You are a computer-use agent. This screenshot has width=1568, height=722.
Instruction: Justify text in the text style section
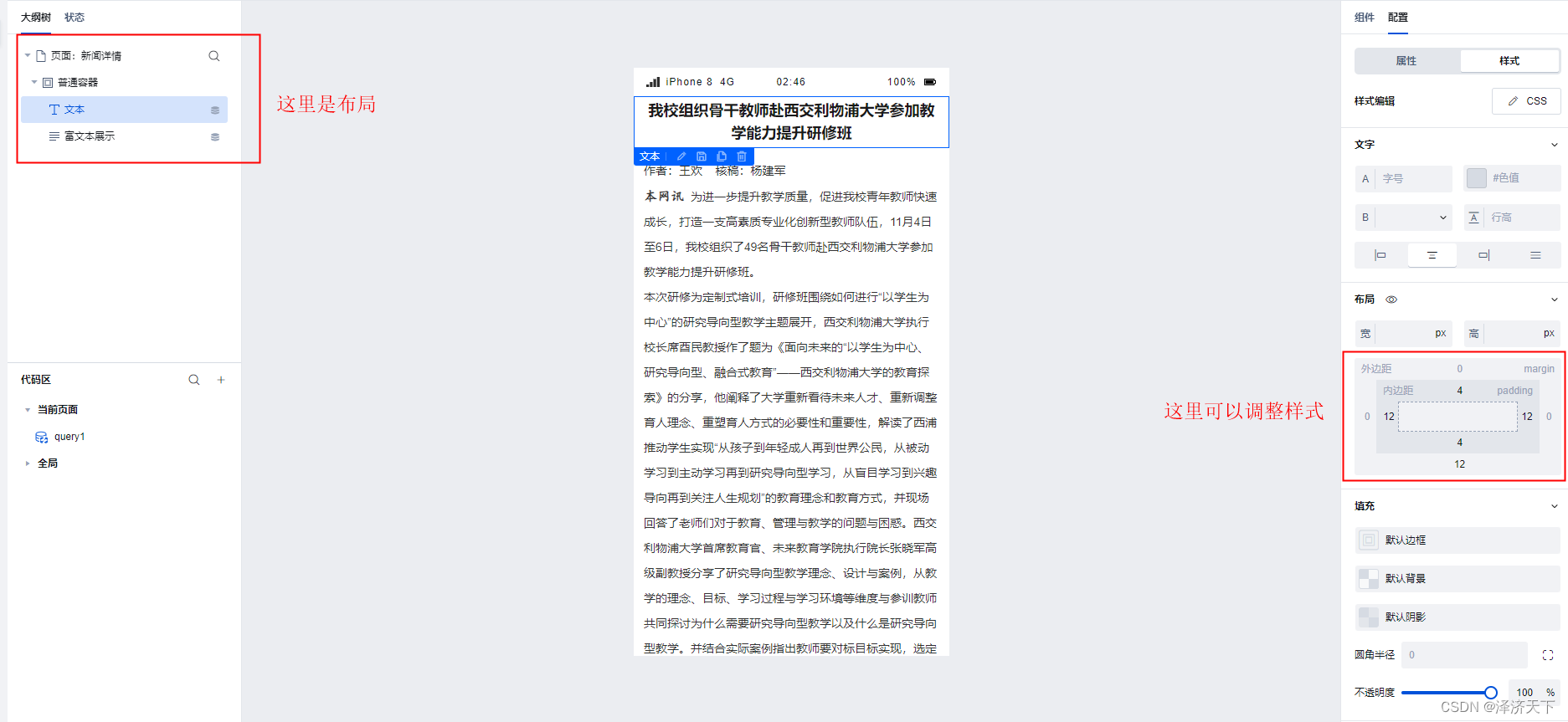click(1535, 255)
